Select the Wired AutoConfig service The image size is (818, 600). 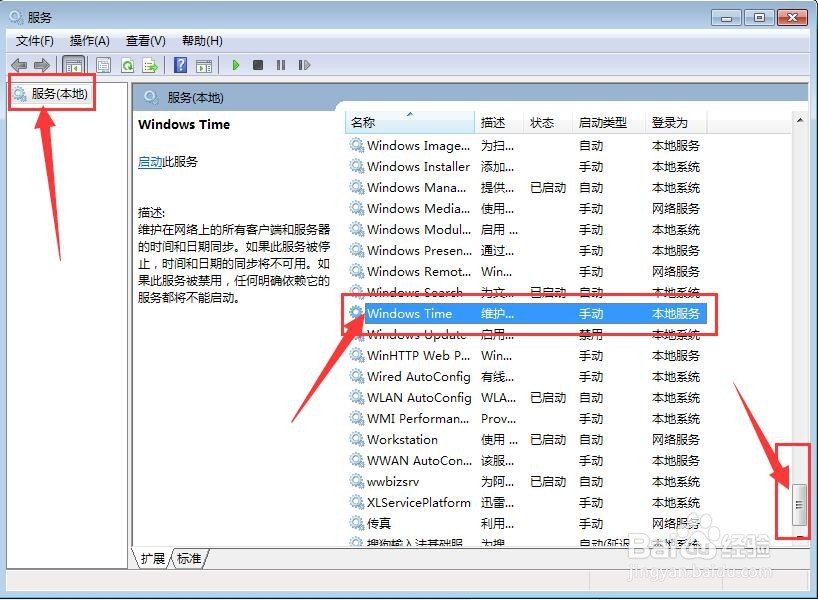[526, 377]
